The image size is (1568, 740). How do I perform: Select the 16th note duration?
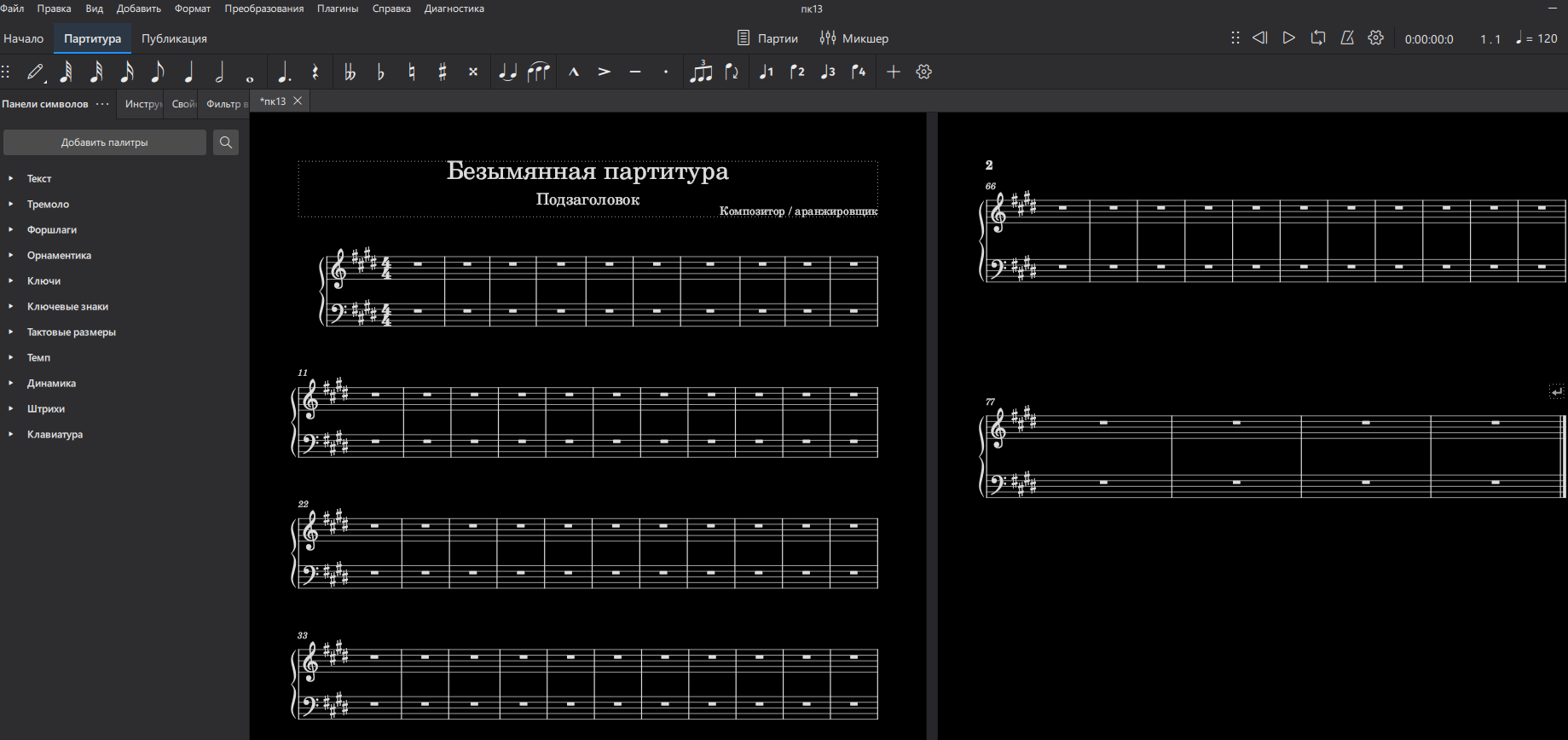127,72
